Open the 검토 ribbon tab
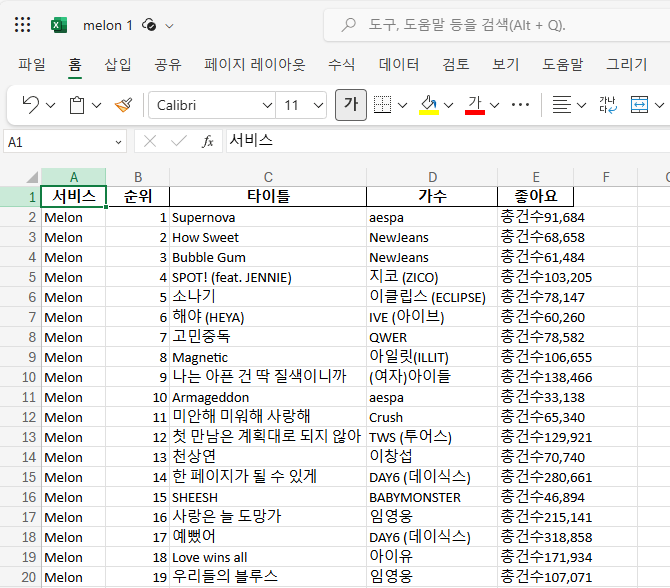Viewport: 670px width, 588px height. (x=455, y=65)
